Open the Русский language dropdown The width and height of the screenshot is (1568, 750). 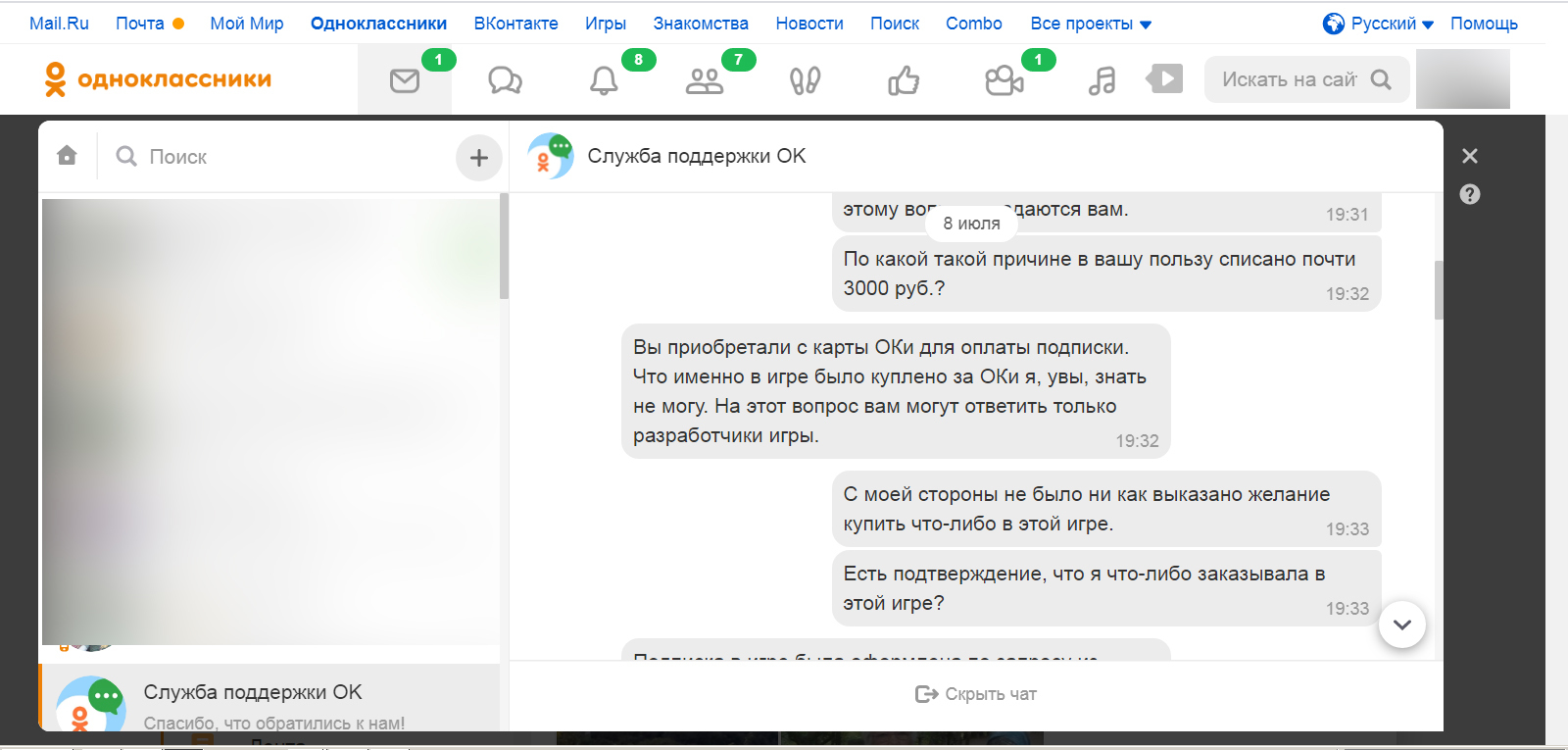tap(1379, 24)
